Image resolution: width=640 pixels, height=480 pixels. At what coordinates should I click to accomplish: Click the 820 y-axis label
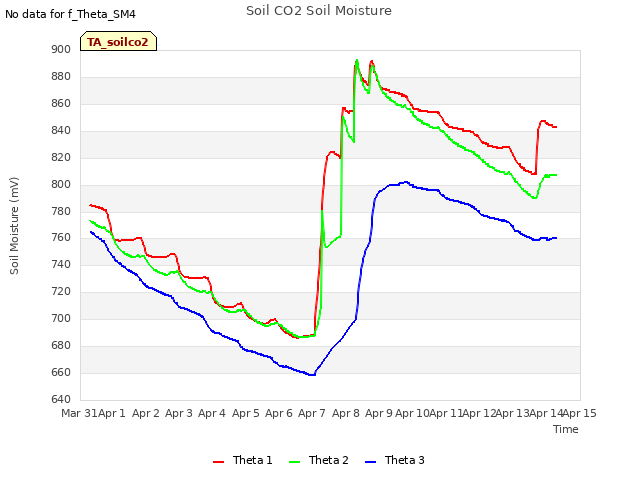[x=61, y=157]
